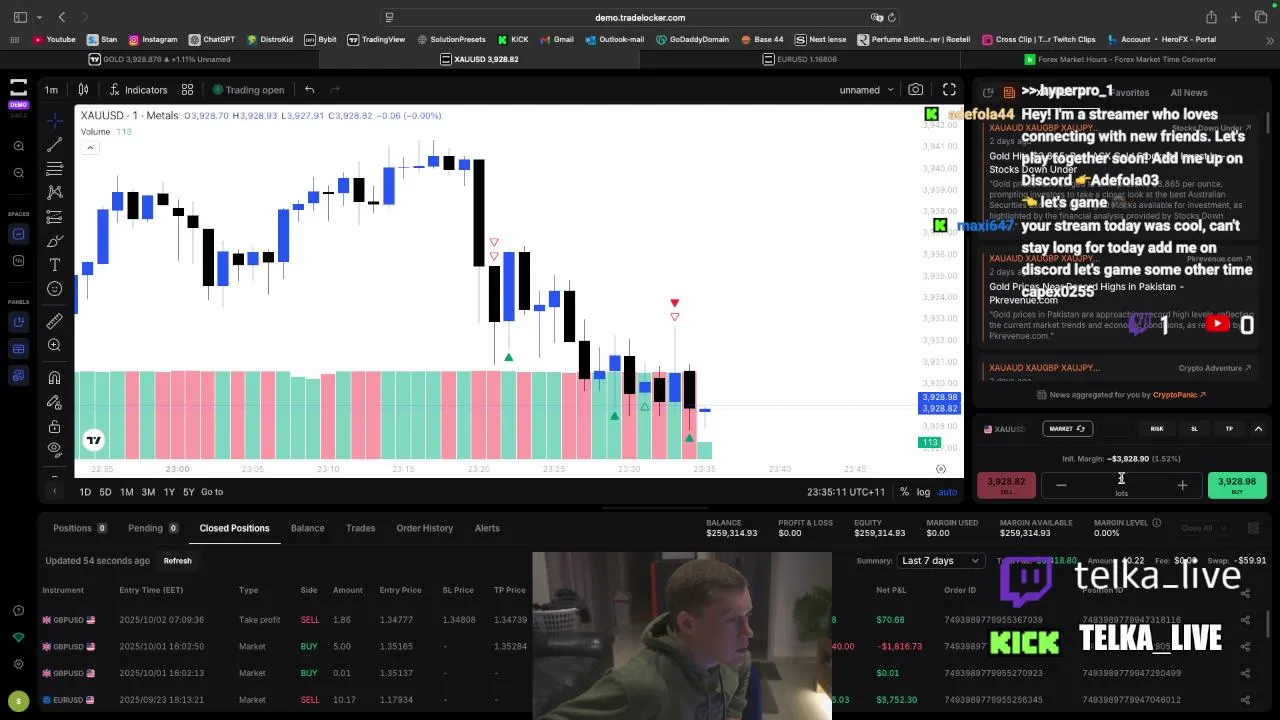1280x720 pixels.
Task: Enable the TP option
Action: [x=1229, y=429]
